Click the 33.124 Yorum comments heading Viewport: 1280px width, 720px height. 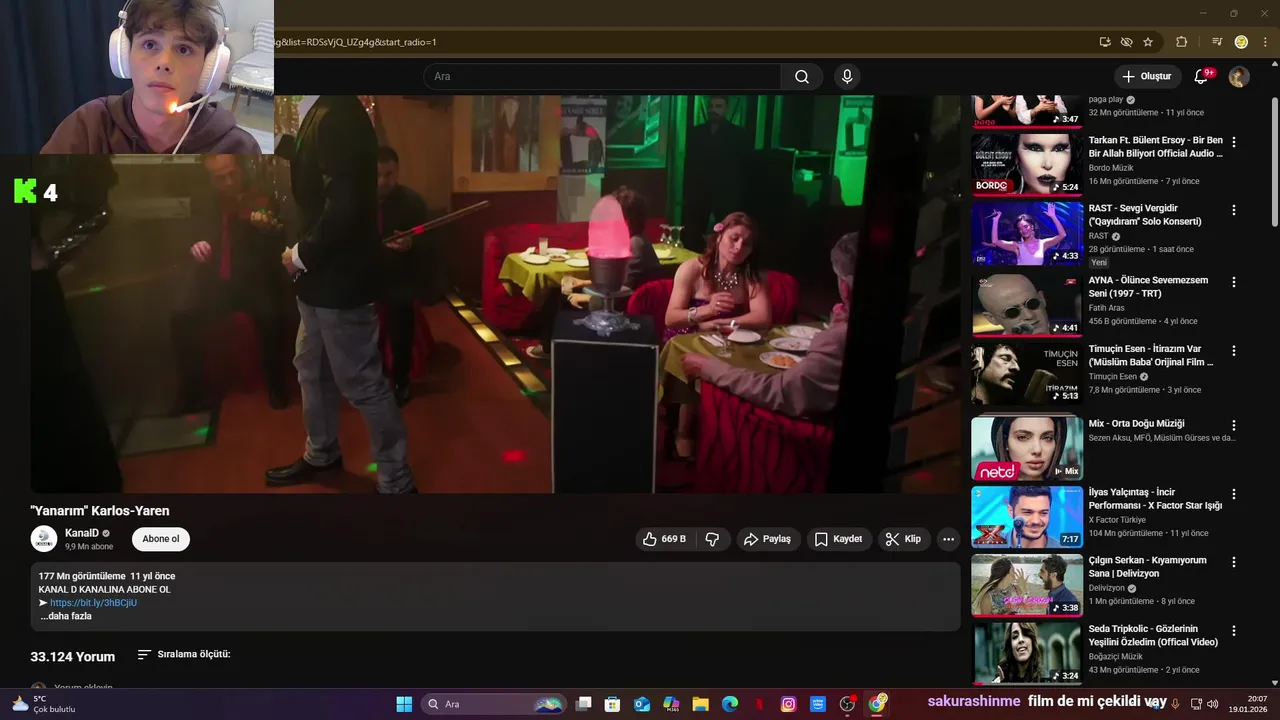click(72, 657)
